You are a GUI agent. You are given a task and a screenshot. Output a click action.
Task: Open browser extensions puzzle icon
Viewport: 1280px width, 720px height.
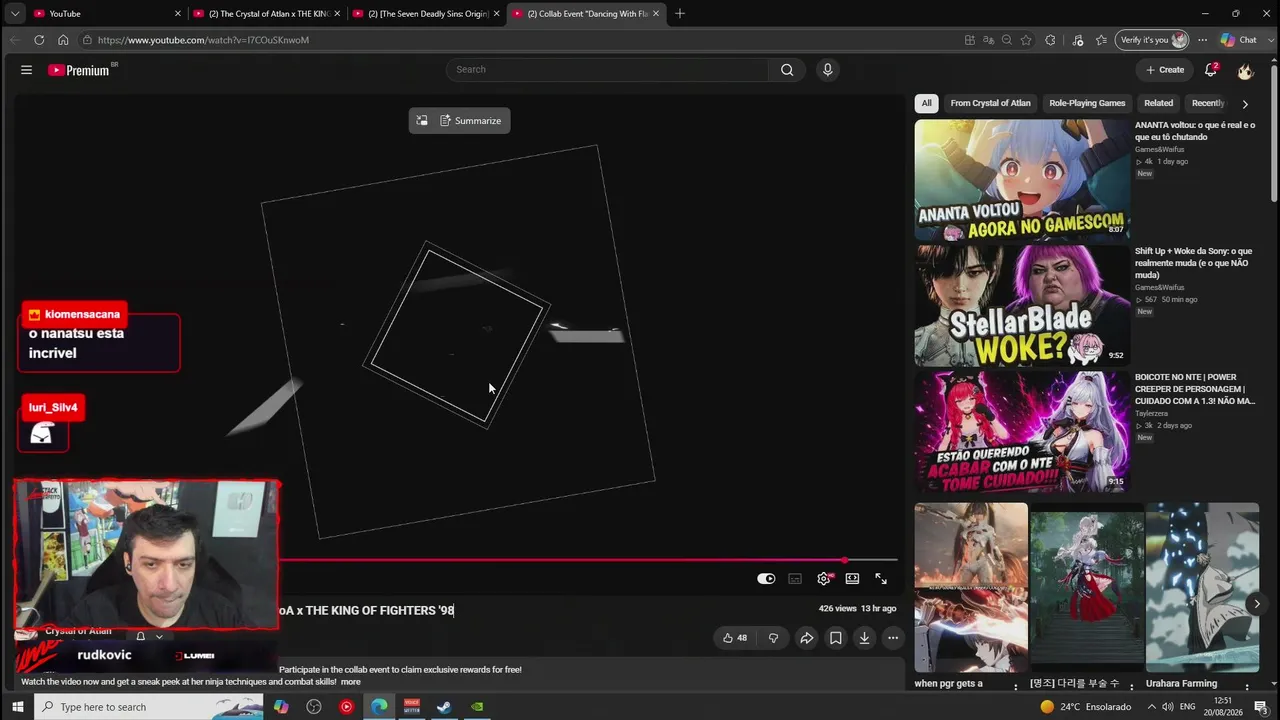(1050, 40)
